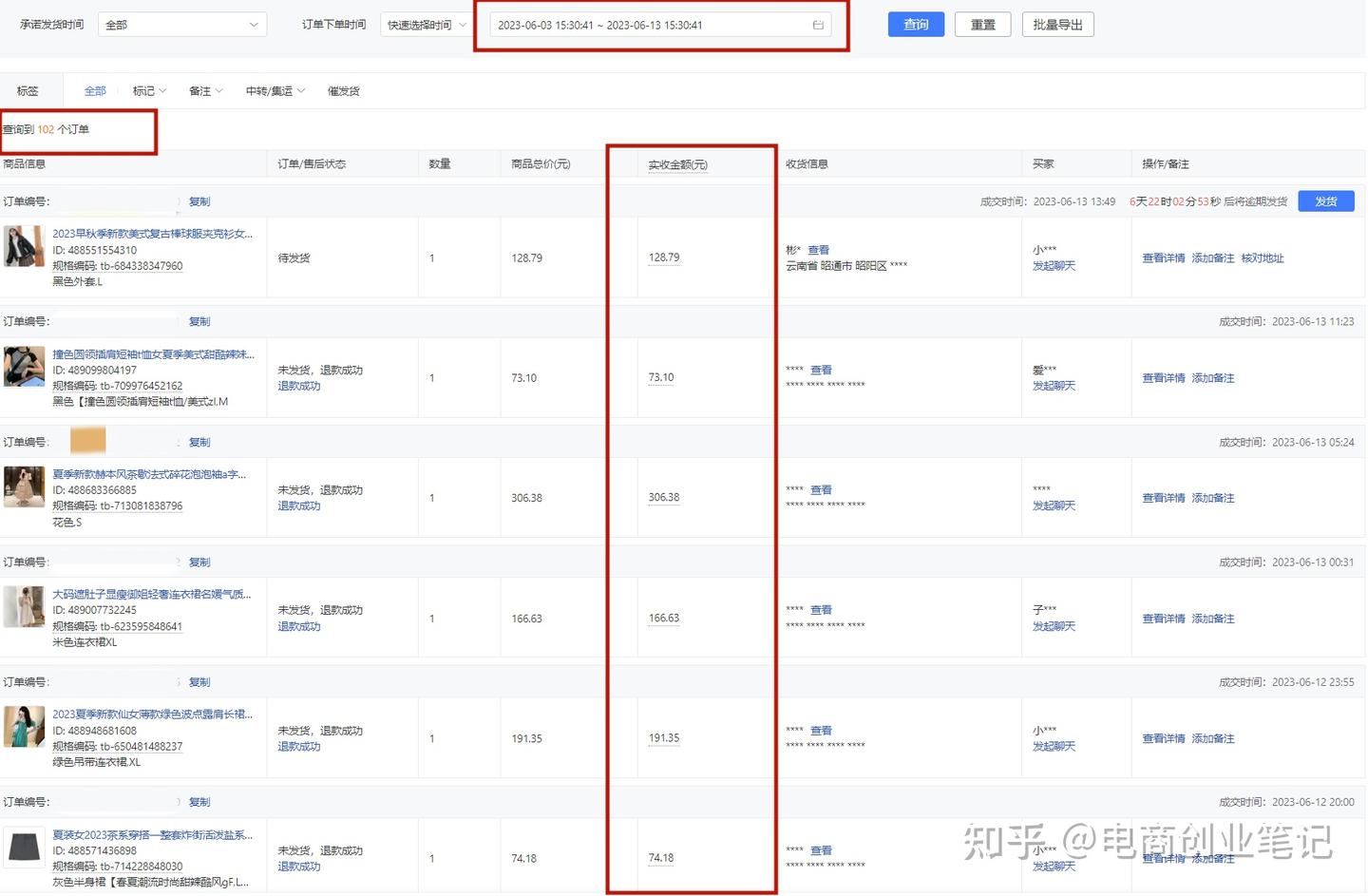
Task: Open the 承诺发货时间 '全部' dropdown
Action: coord(180,24)
